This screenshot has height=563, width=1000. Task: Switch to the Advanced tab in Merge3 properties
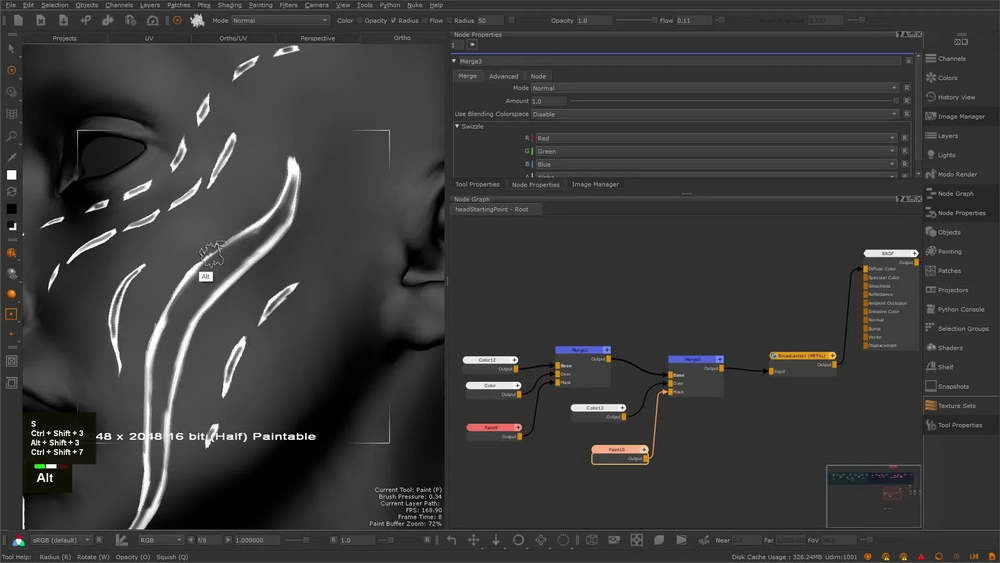tap(504, 76)
